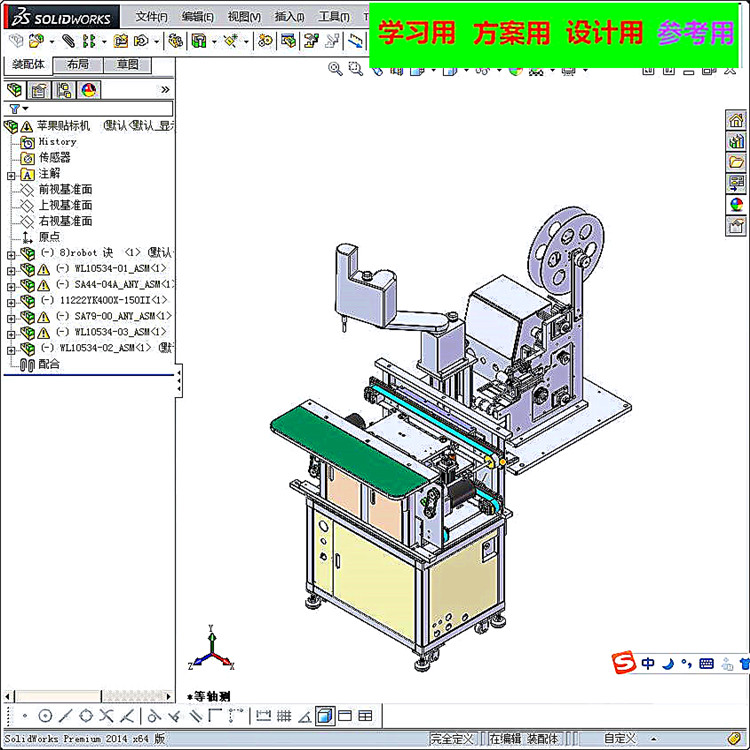750x750 pixels.
Task: Expand the FeatureManager tabs chevron
Action: [165, 90]
